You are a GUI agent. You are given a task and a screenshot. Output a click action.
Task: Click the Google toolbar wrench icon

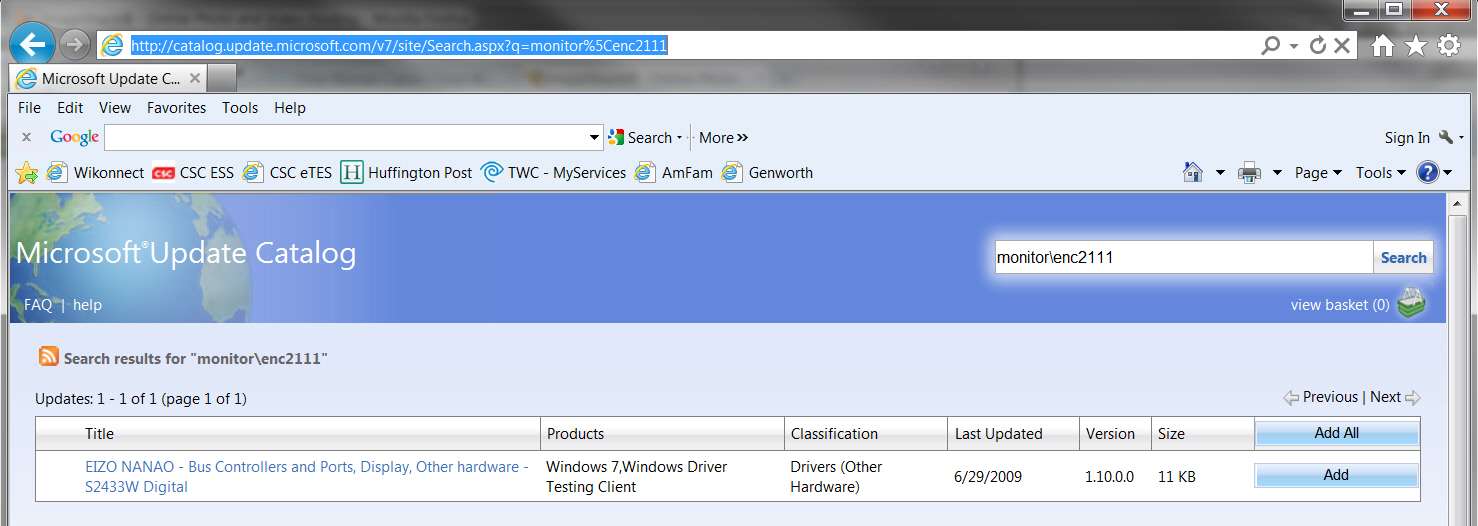(x=1447, y=137)
